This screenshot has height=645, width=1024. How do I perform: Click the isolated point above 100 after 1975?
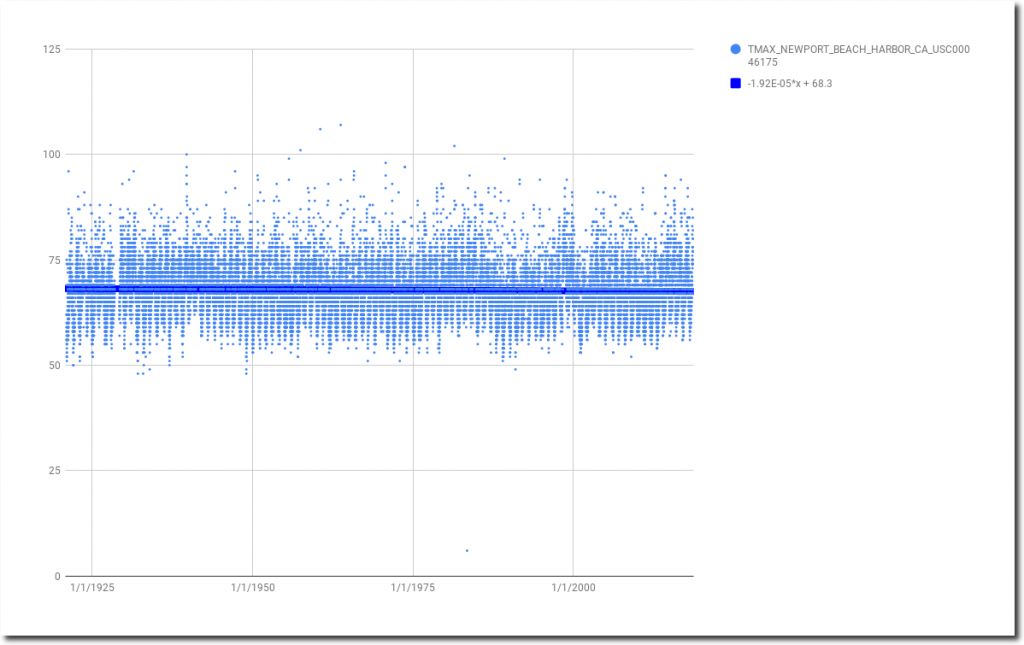[454, 146]
